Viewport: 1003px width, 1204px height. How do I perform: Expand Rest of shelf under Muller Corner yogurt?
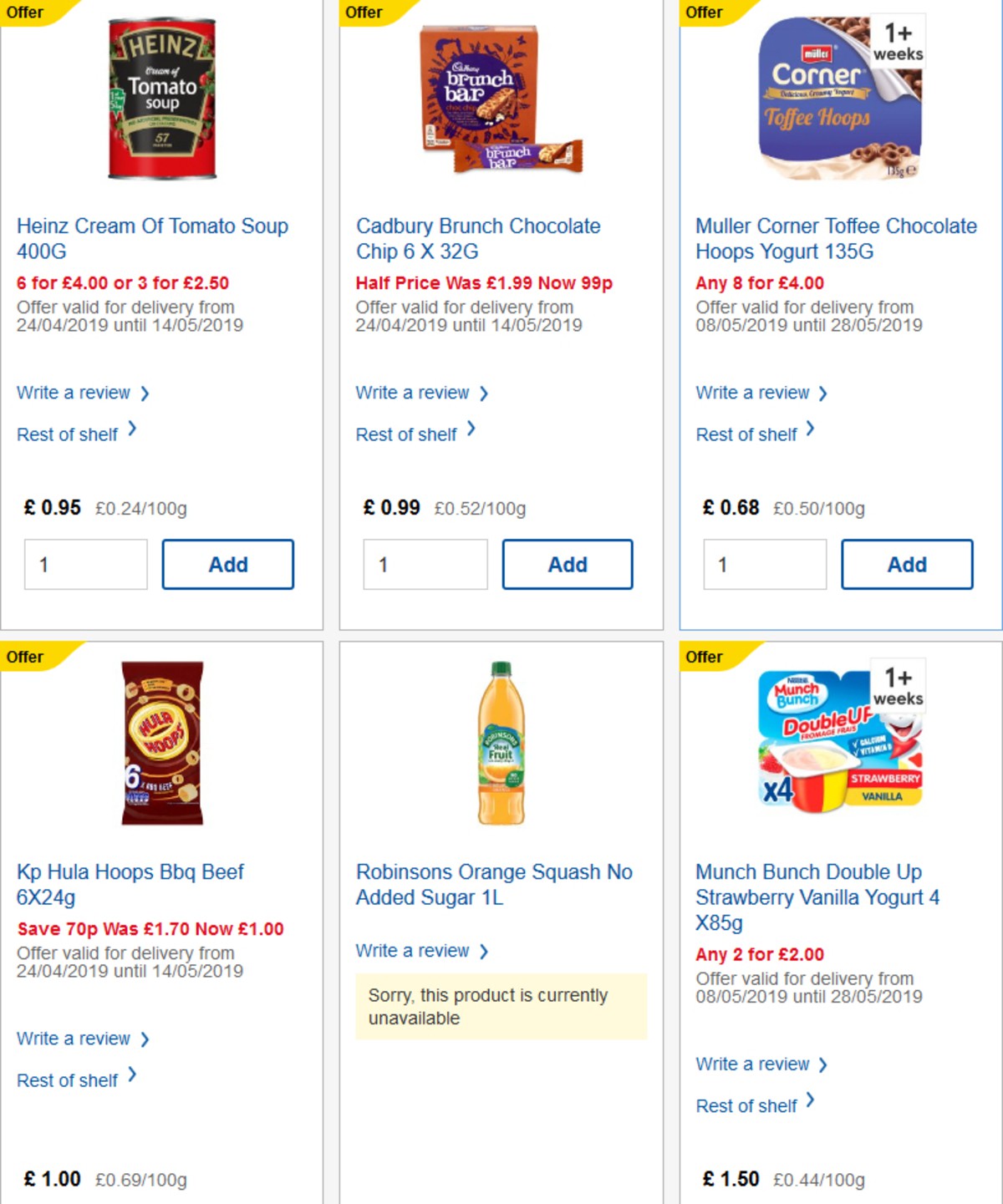(x=746, y=434)
